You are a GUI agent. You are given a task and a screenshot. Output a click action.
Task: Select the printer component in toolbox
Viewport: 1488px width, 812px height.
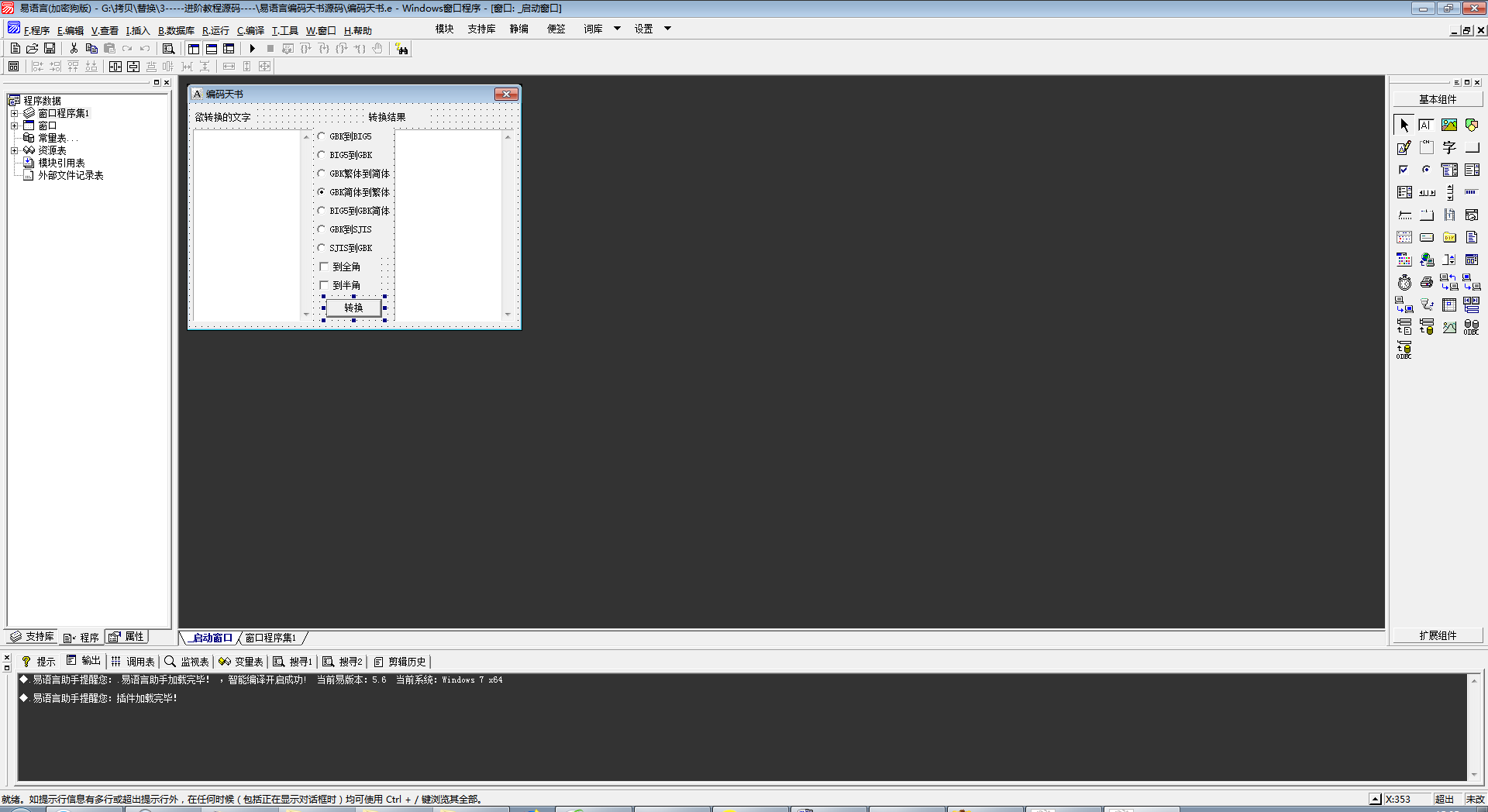click(x=1426, y=283)
